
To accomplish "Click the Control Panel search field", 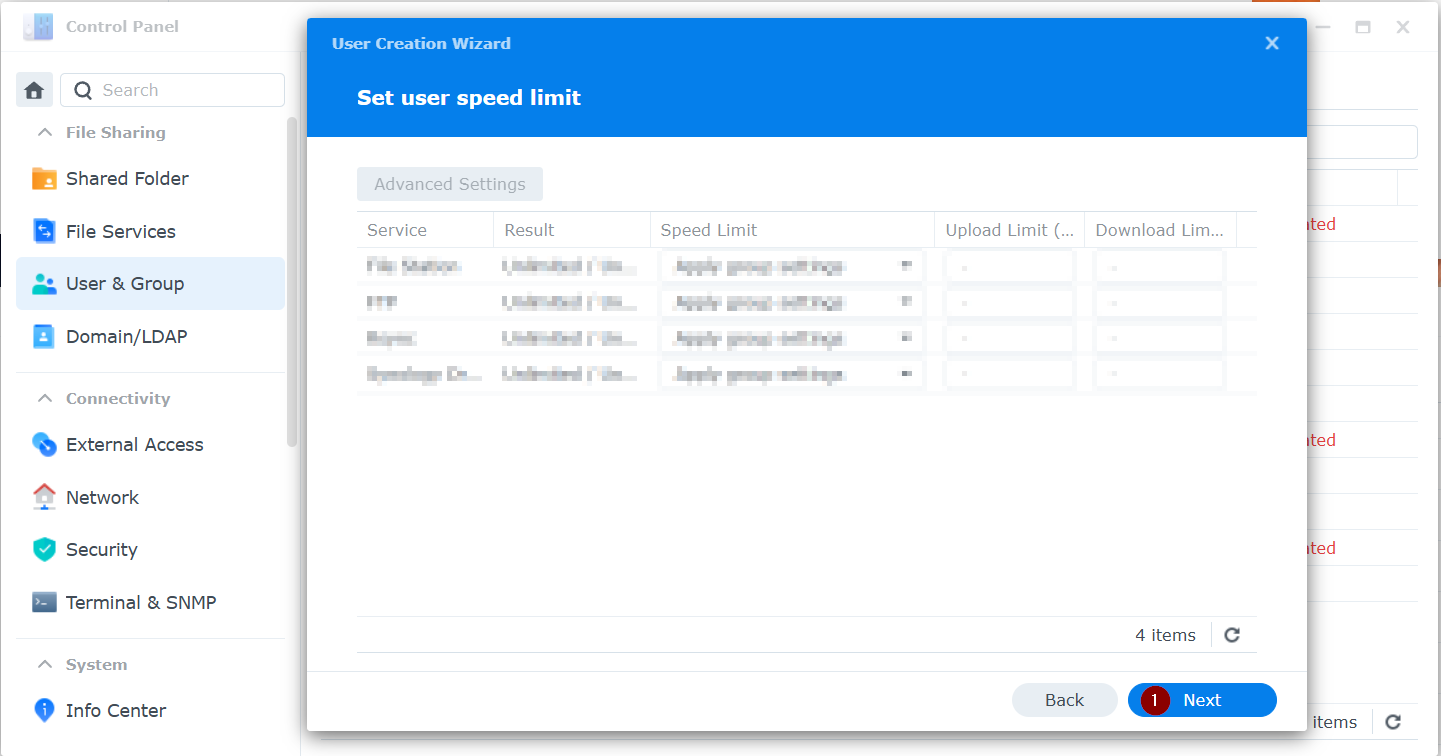I will (x=172, y=90).
